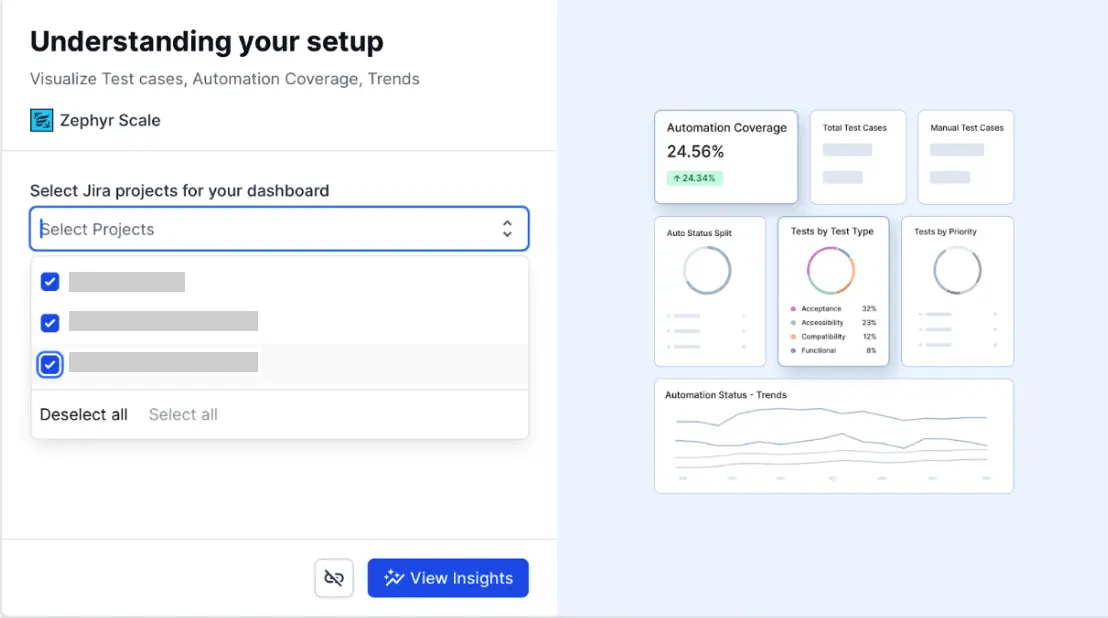Focus the Select Projects search field
Viewport: 1108px width, 618px height.
pyautogui.click(x=260, y=229)
